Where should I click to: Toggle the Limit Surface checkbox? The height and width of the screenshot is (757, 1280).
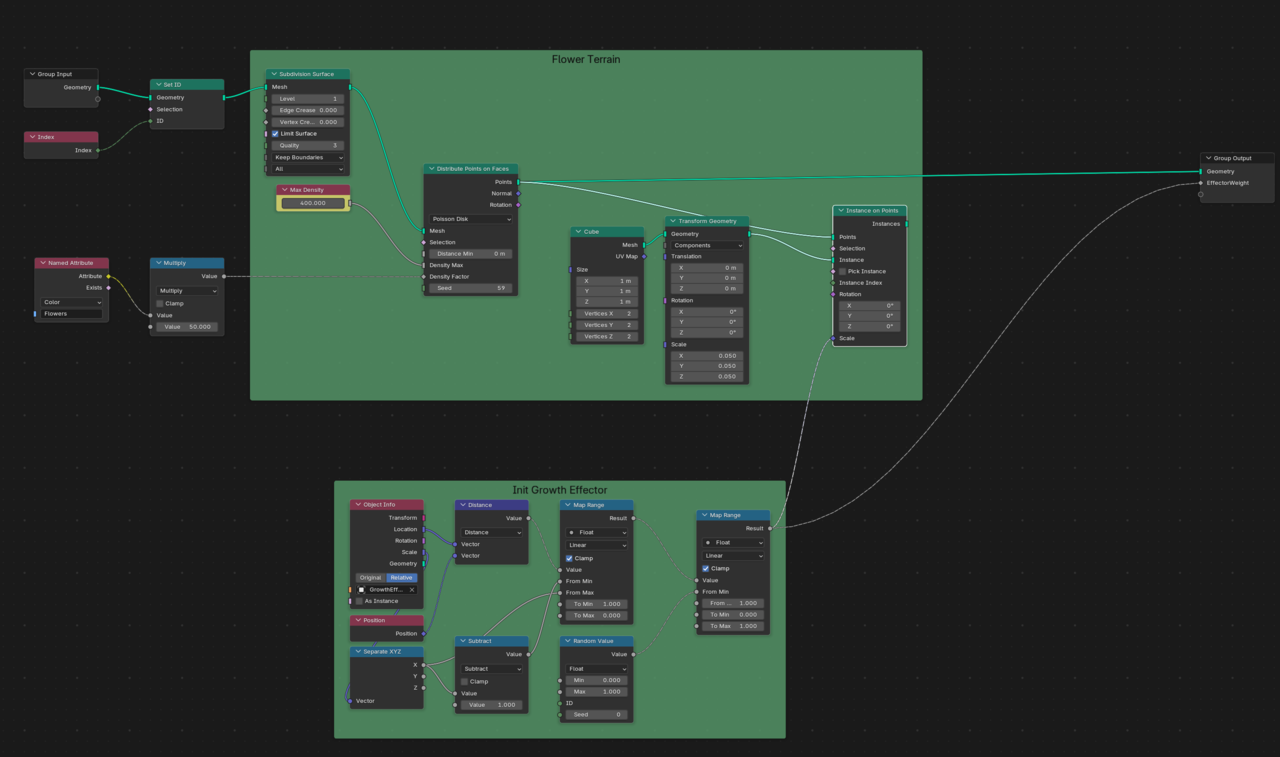275,134
